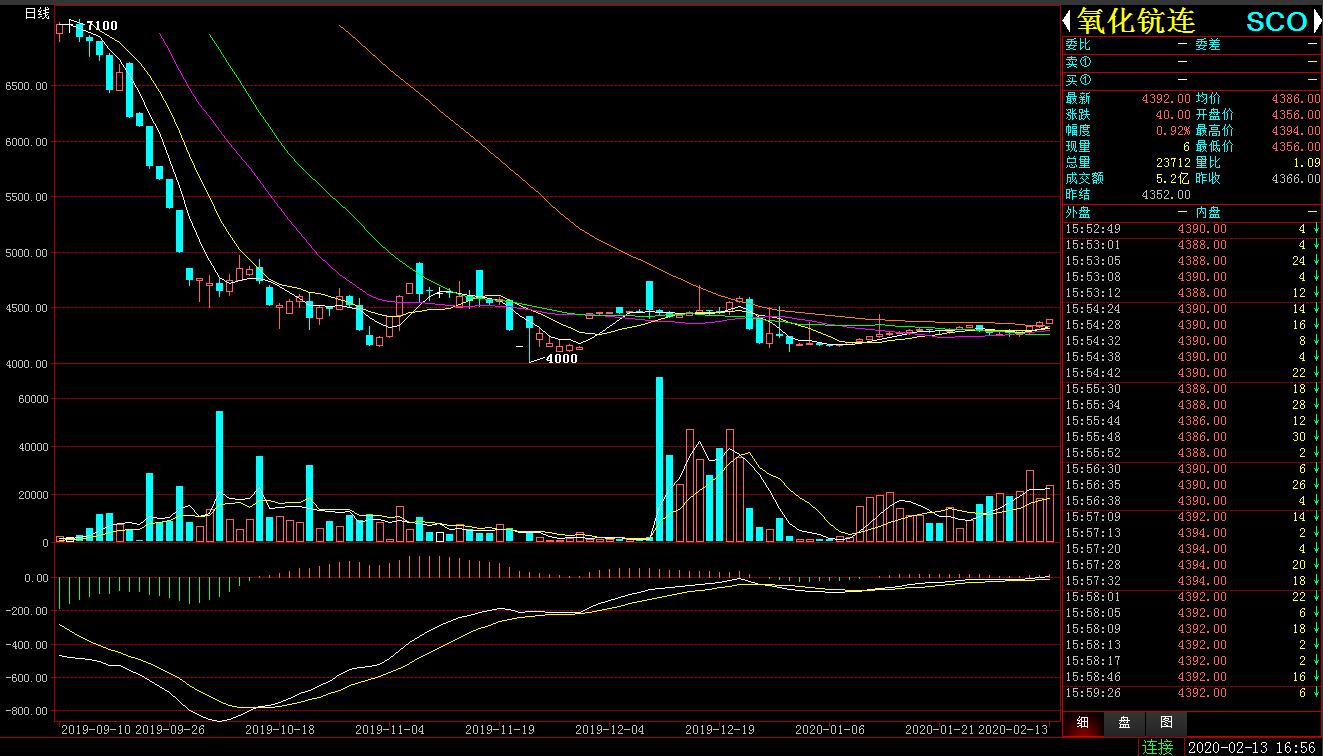
Task: Click the 2020-01-21 date on the time axis
Action: click(939, 730)
